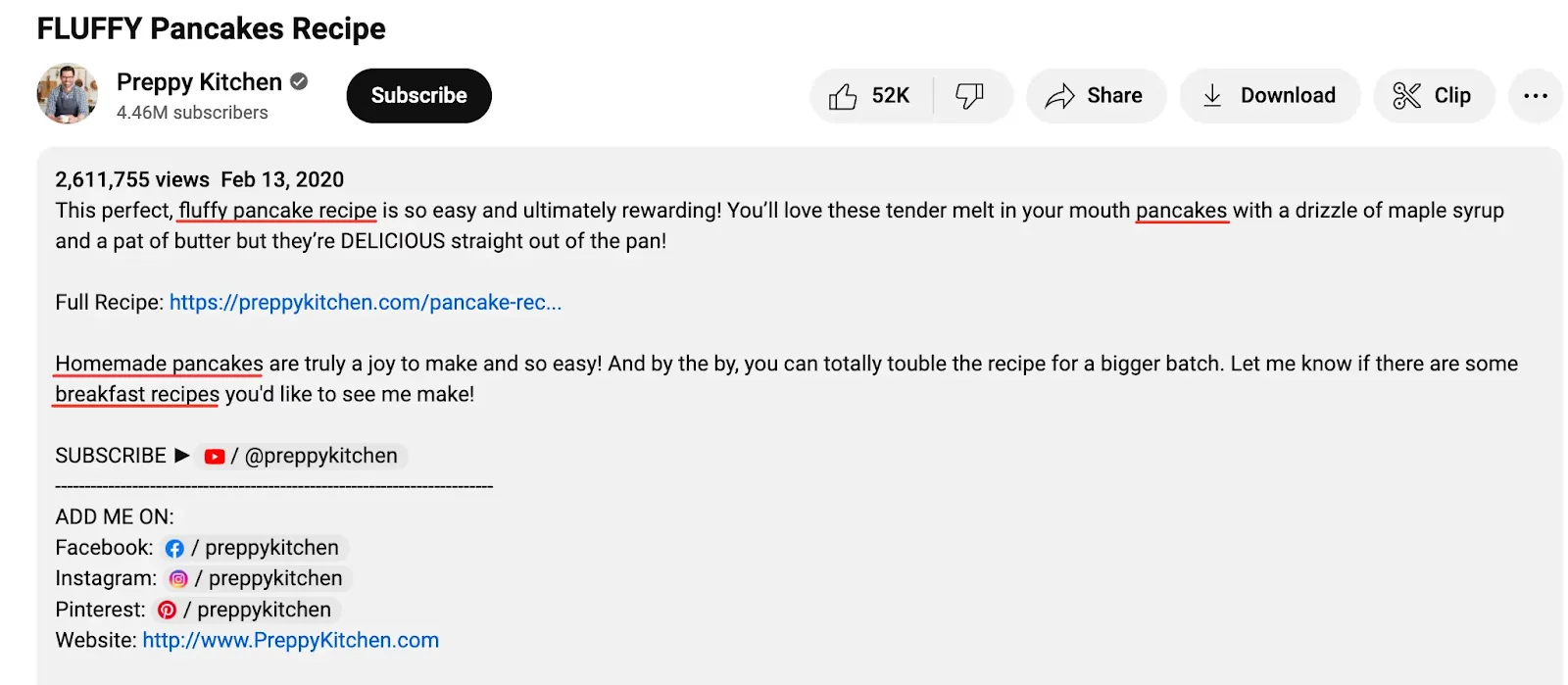Screen dimensions: 1568x685
Task: Click the verified checkmark badge
Action: click(x=299, y=82)
